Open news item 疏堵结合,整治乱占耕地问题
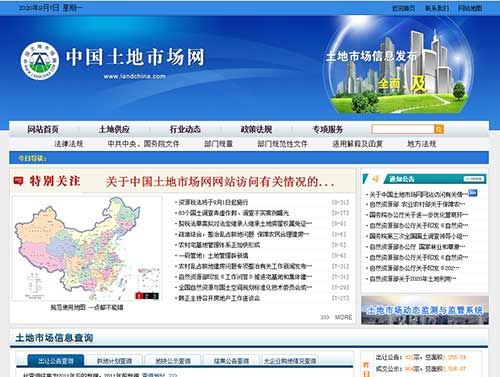The image size is (500, 377). point(244,234)
